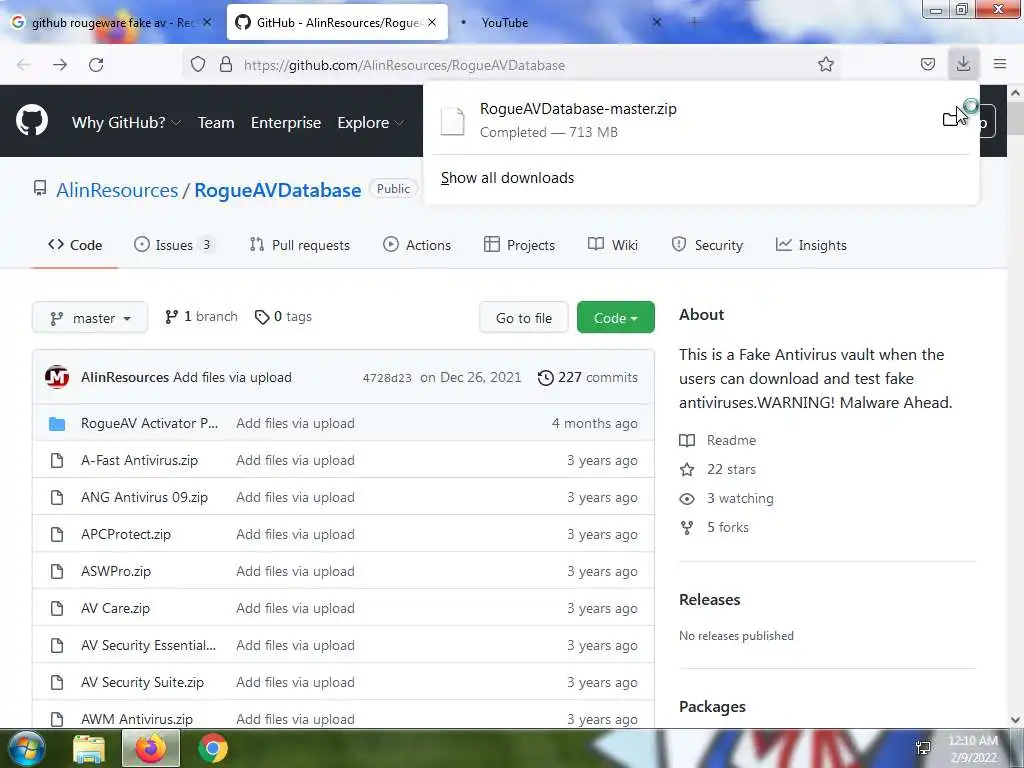Click the AlinResources avatar image
The height and width of the screenshot is (768, 1024).
(x=57, y=377)
